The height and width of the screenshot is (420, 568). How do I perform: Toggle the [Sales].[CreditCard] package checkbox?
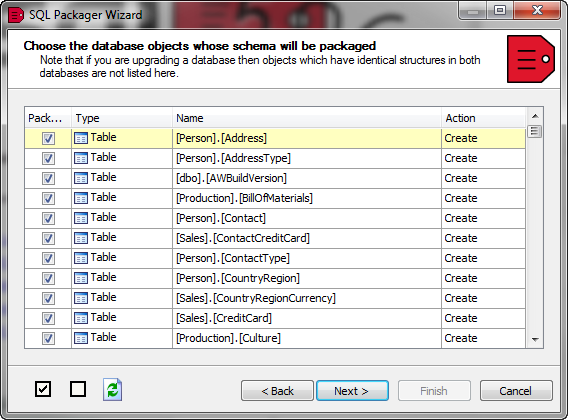pyautogui.click(x=49, y=318)
